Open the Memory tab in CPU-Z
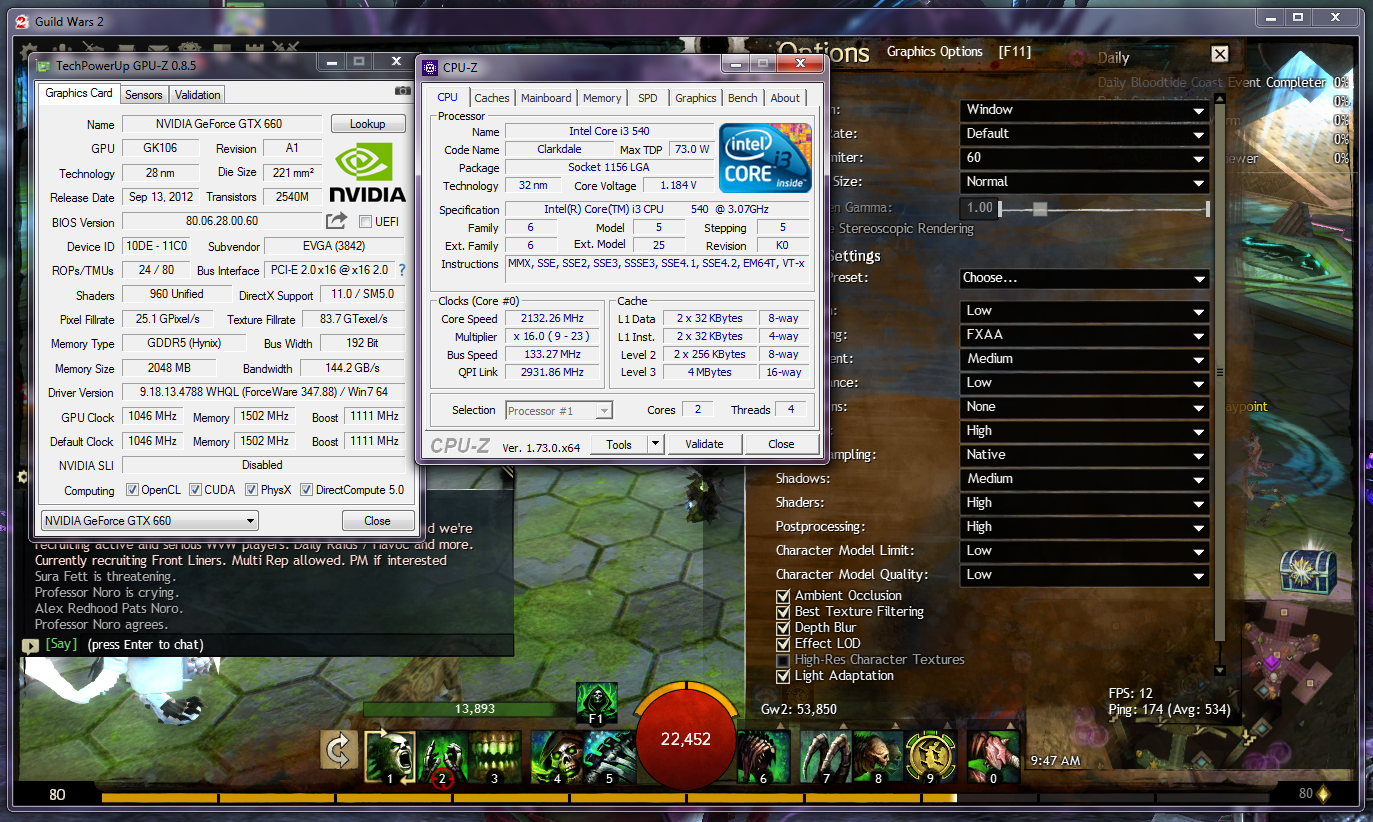The width and height of the screenshot is (1373, 822). pos(602,98)
